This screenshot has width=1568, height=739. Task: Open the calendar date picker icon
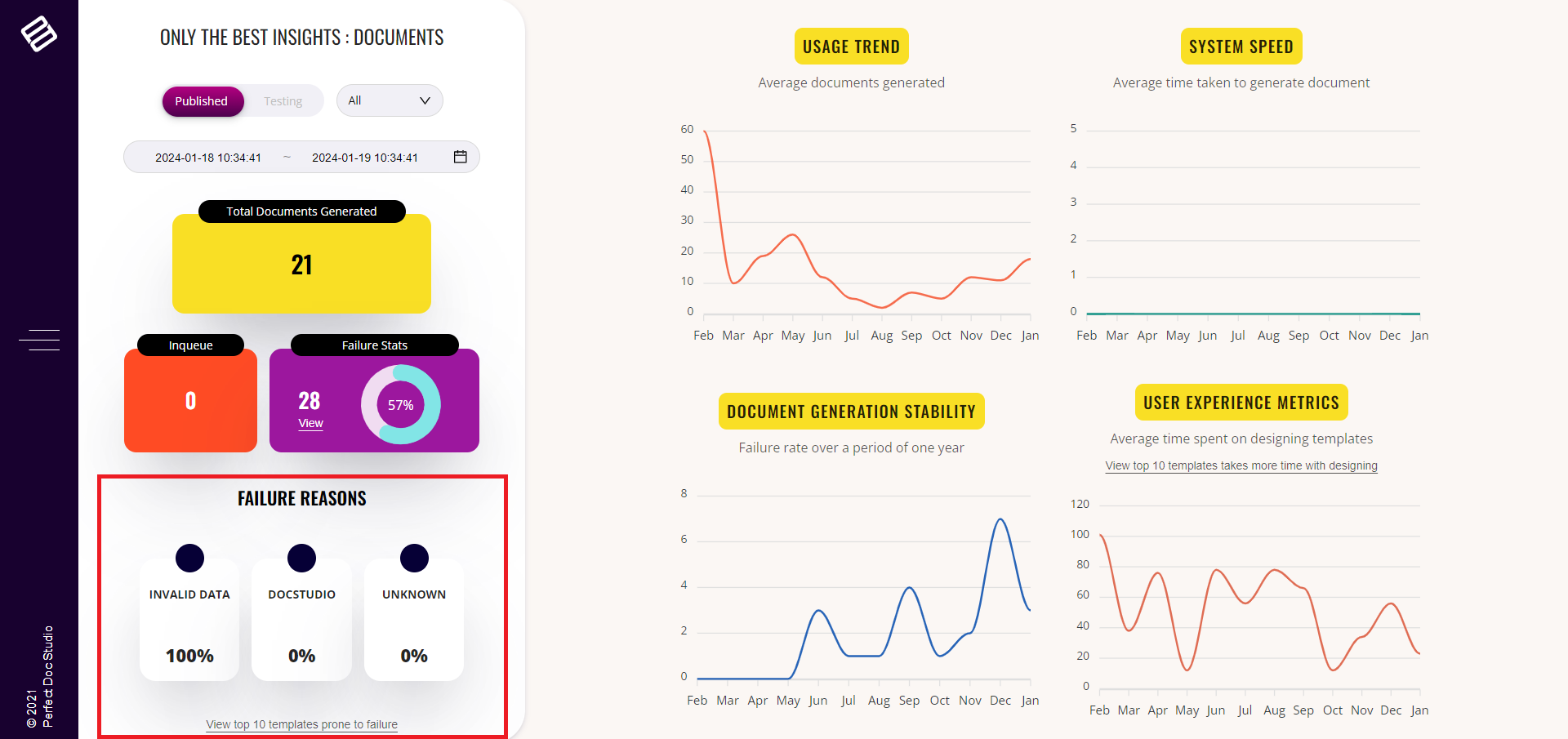(461, 157)
